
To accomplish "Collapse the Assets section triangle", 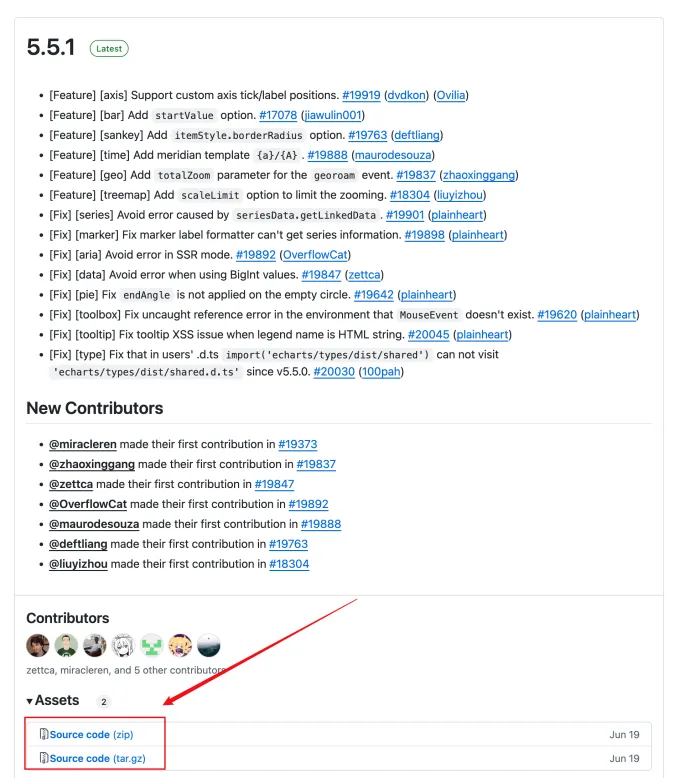I will 30,701.
